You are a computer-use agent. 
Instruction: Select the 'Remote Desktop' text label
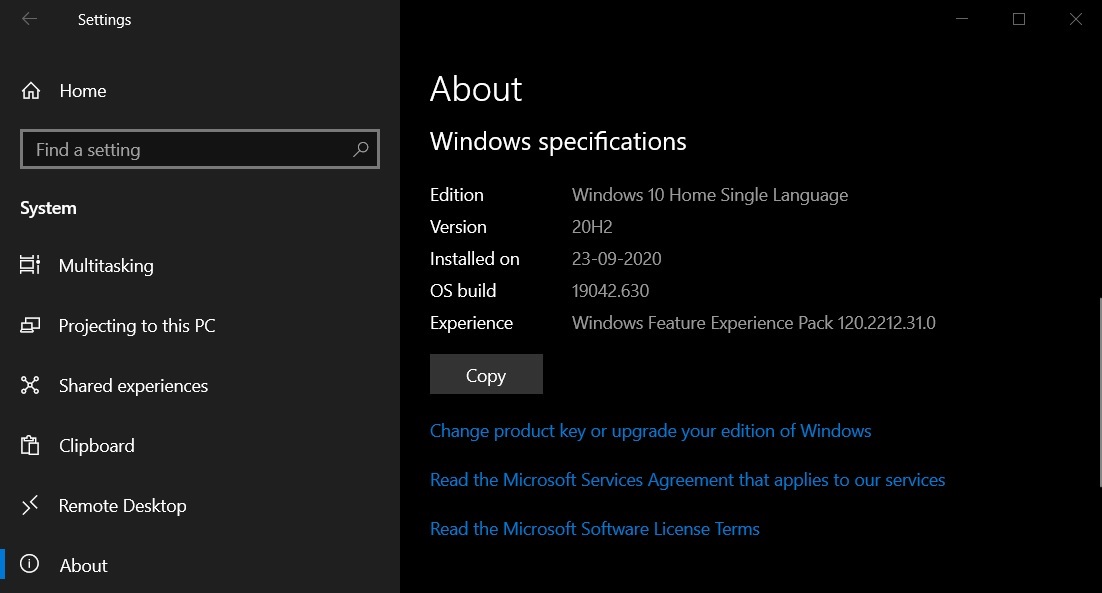(122, 506)
